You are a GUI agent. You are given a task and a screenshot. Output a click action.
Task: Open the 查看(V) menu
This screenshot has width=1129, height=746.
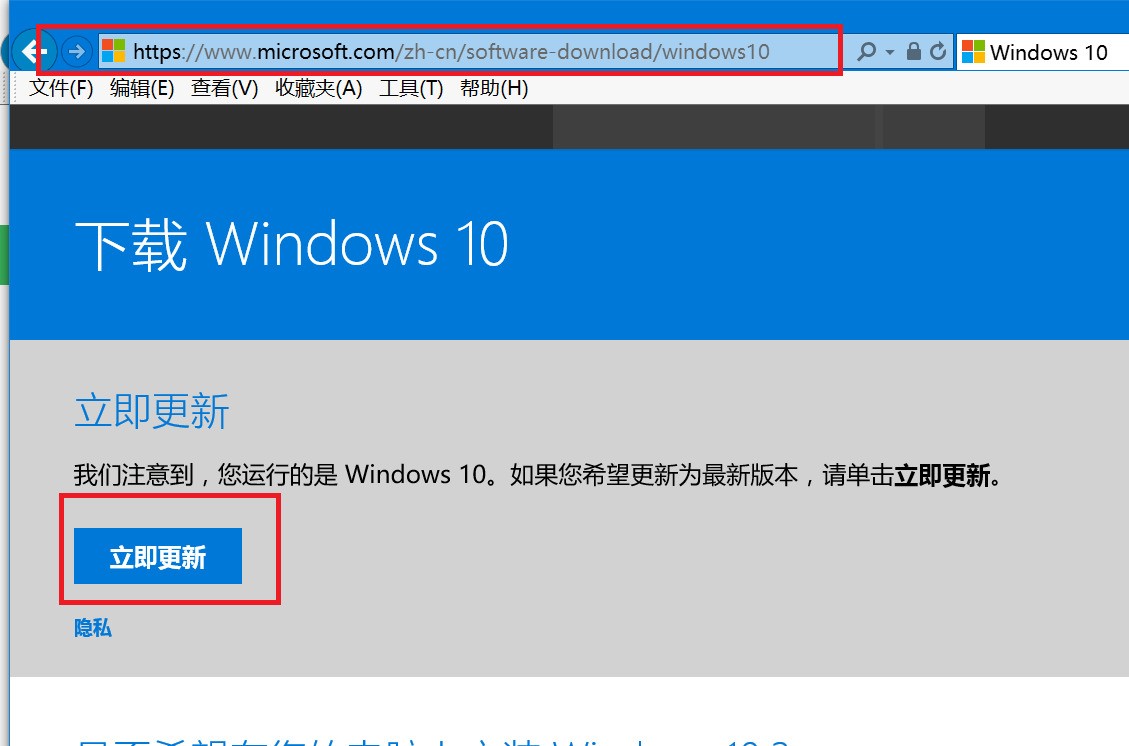click(x=225, y=89)
